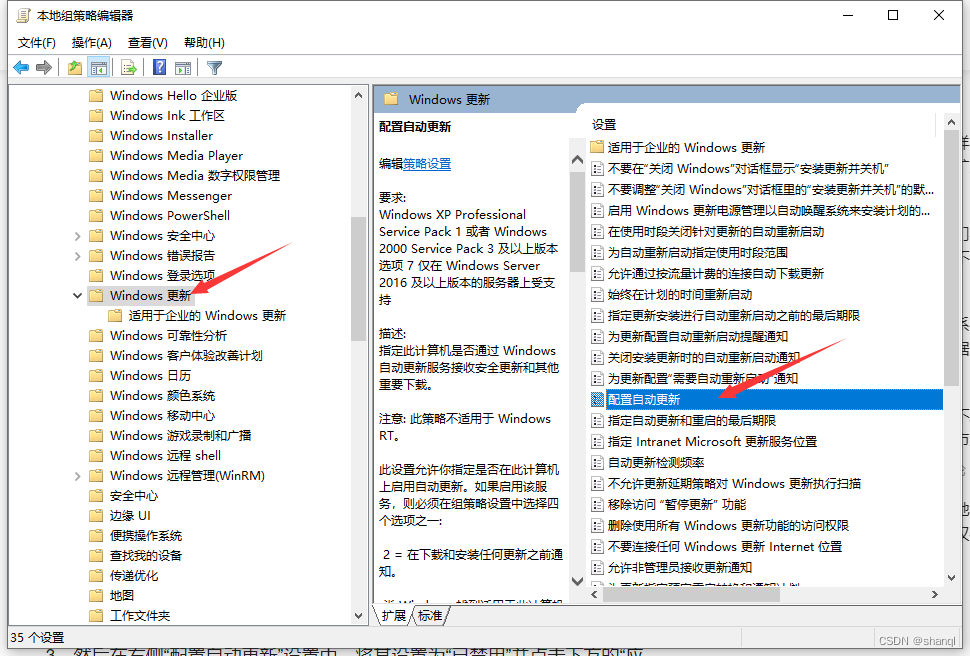Click the Back arrow toolbar icon
The height and width of the screenshot is (656, 970).
tap(21, 67)
